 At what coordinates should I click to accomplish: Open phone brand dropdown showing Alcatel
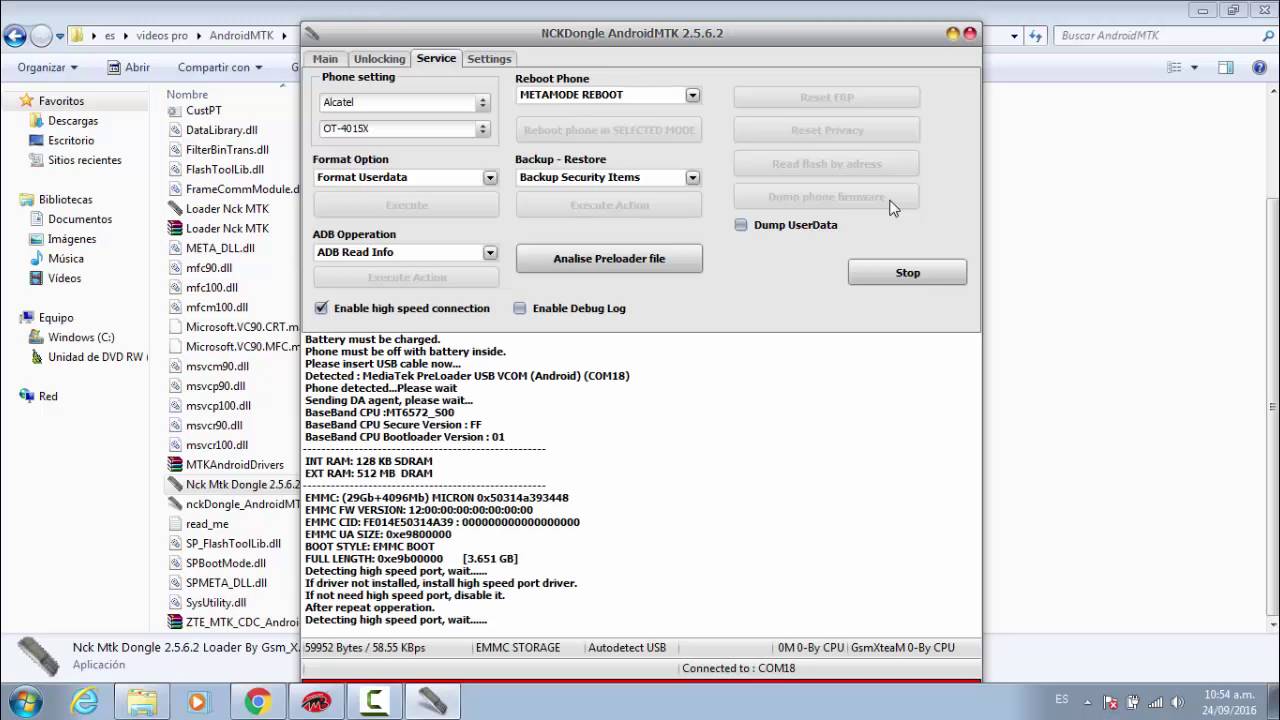click(x=482, y=103)
